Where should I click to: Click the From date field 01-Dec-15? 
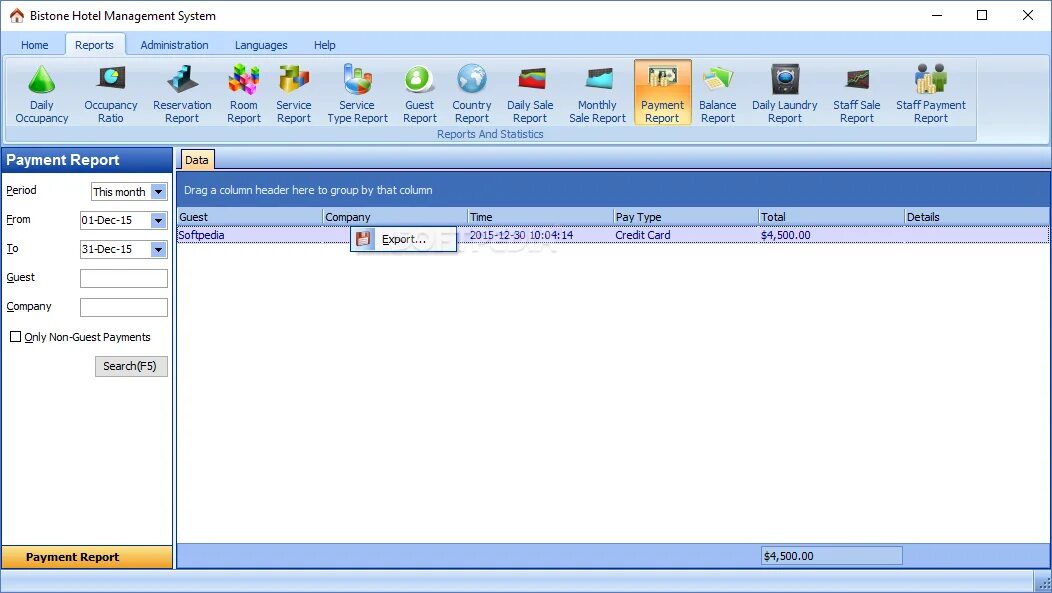115,220
